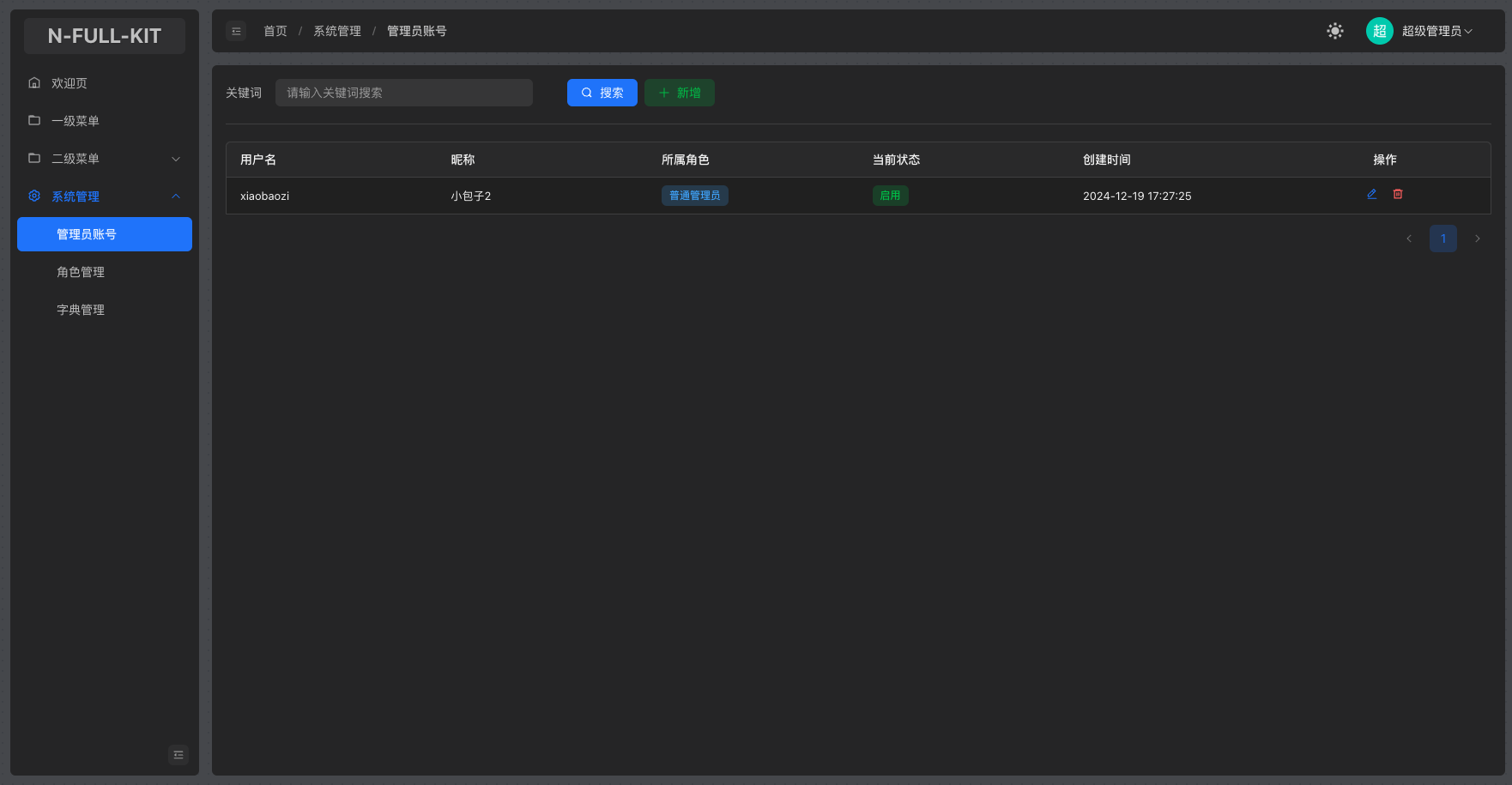This screenshot has height=785, width=1512.
Task: Toggle the light/dark theme sun icon
Action: pos(1335,31)
